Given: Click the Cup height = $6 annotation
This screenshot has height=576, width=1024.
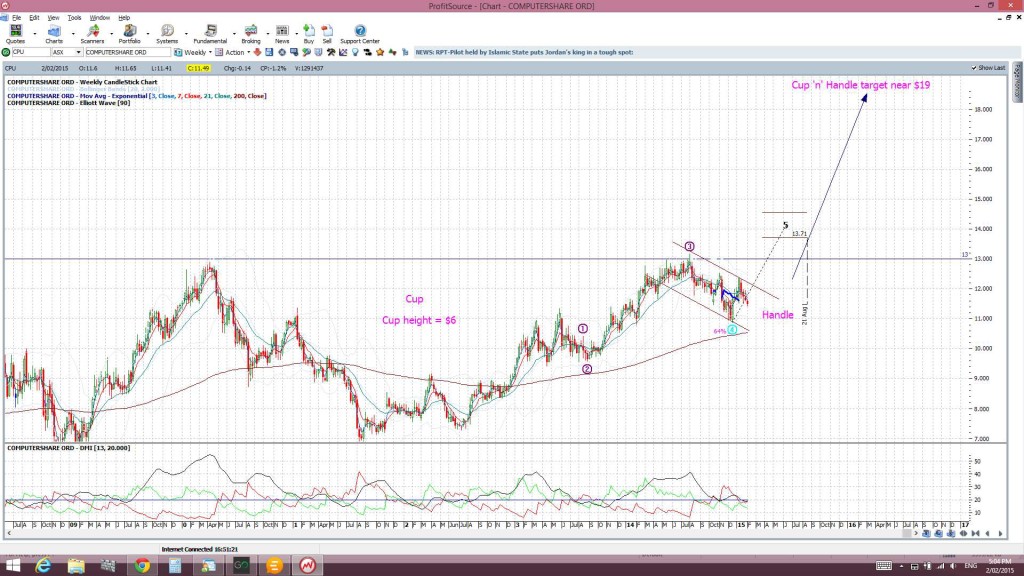Looking at the screenshot, I should [x=419, y=320].
